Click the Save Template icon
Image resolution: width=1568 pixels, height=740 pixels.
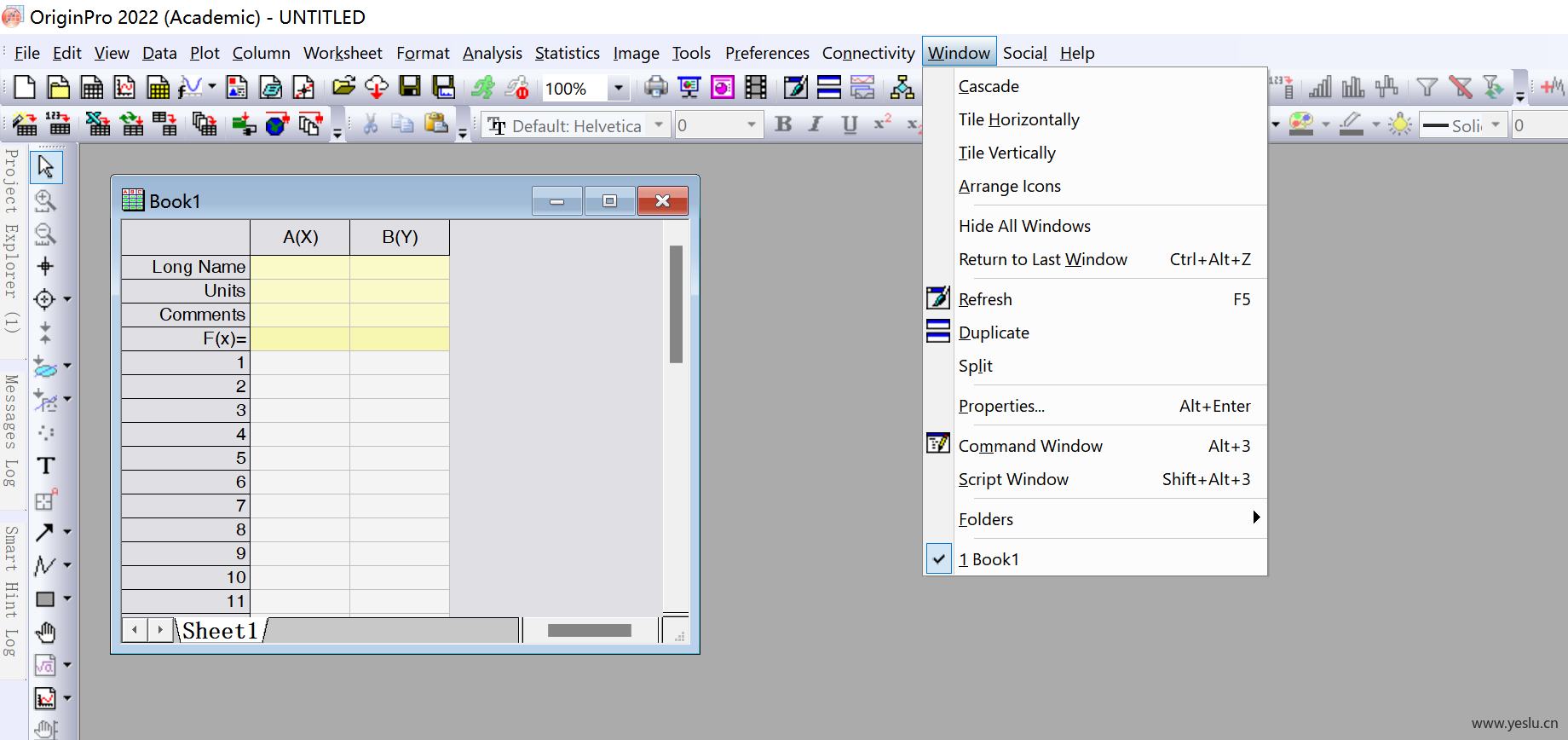coord(443,87)
